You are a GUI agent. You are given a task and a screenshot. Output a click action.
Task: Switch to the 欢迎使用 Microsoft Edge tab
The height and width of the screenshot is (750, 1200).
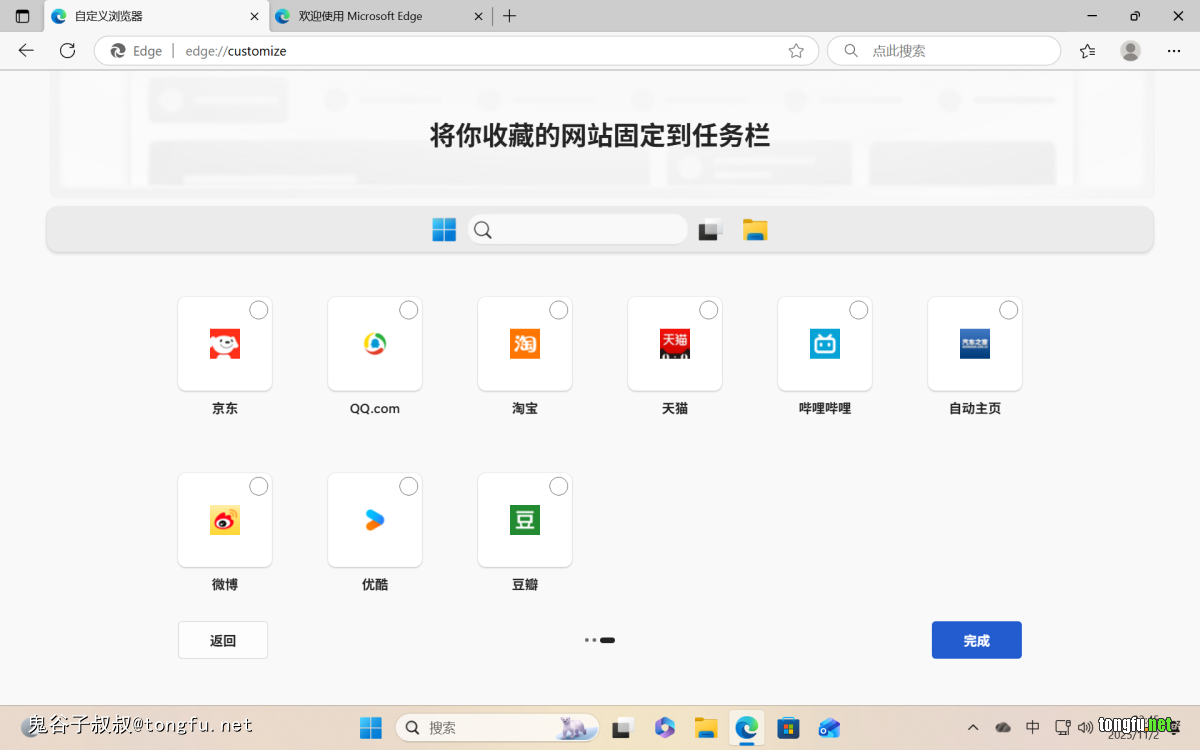pos(370,16)
